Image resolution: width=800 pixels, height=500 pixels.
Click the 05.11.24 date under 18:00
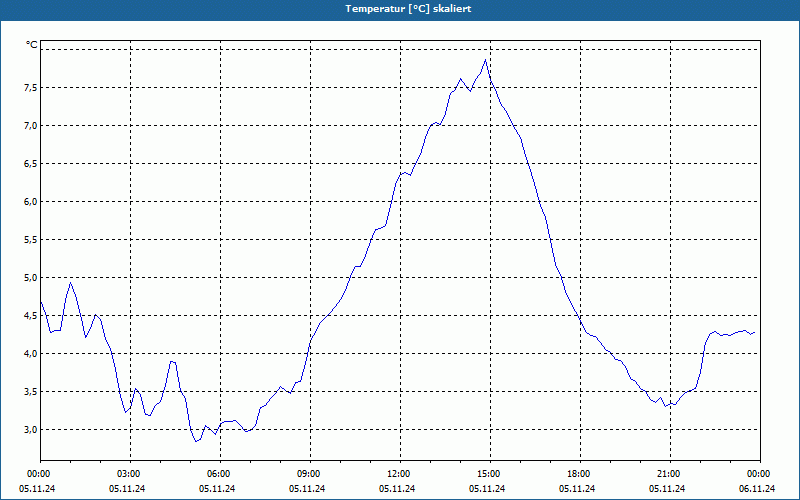[577, 489]
